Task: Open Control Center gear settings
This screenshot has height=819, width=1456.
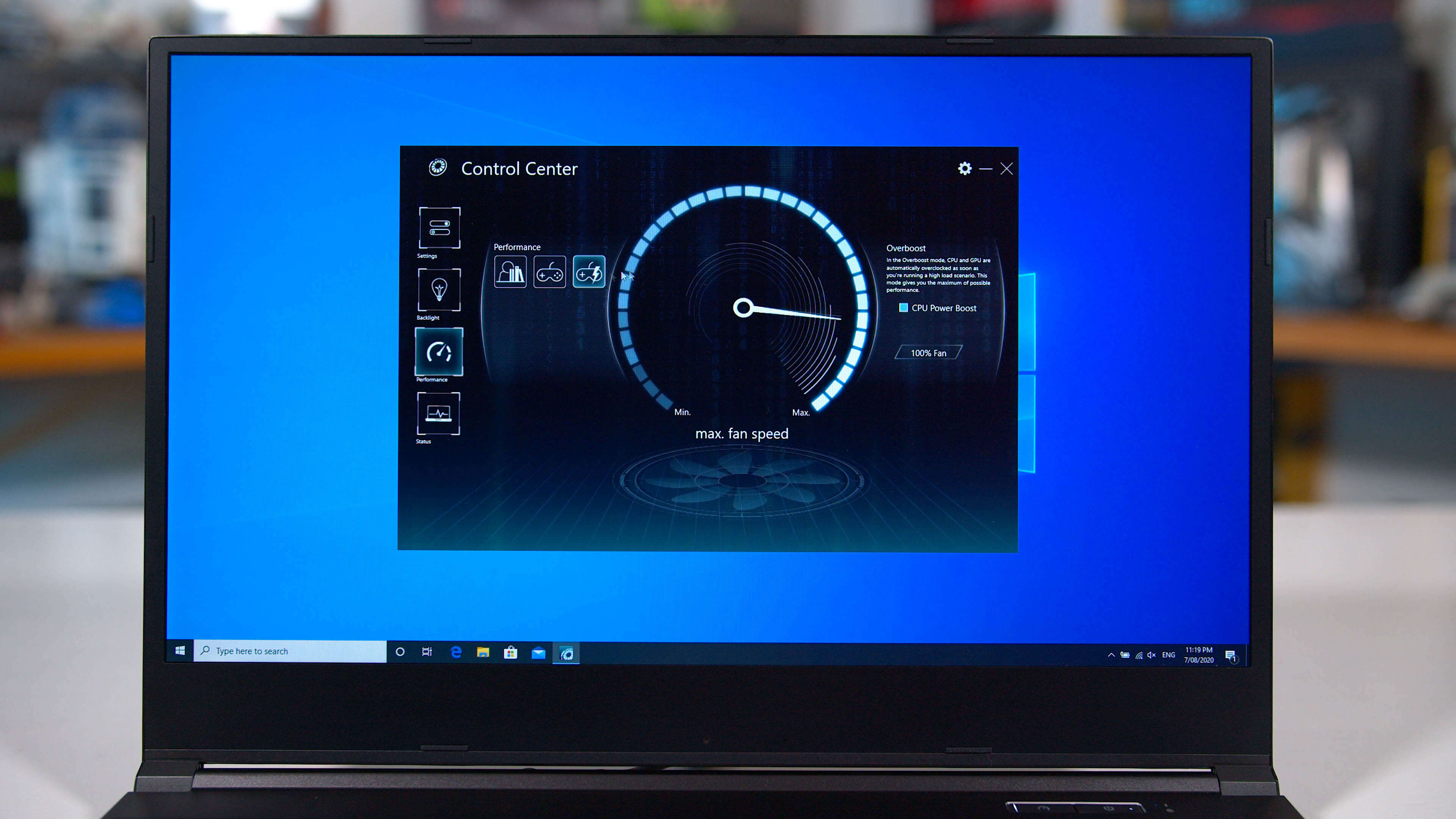Action: coord(964,168)
